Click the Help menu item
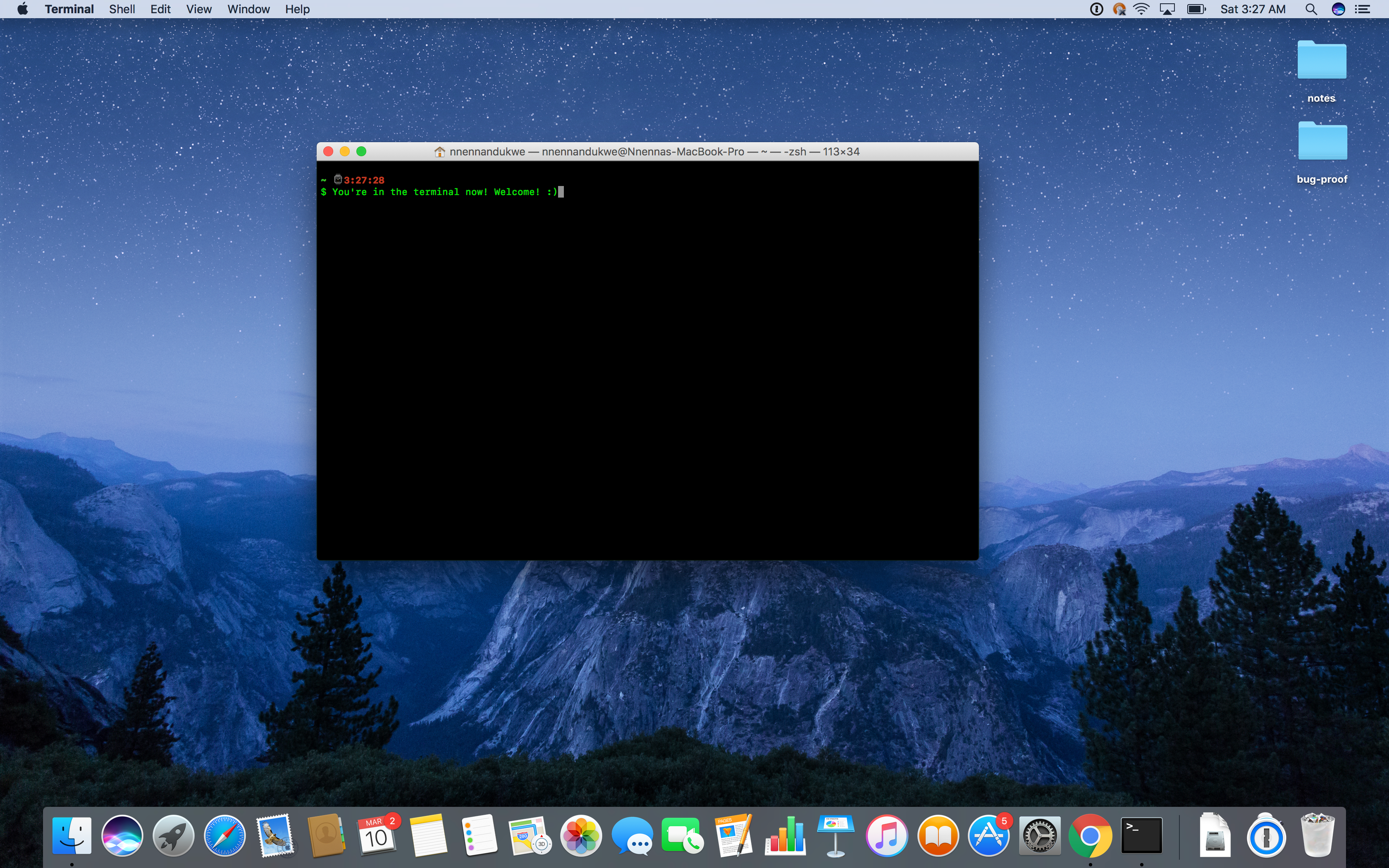1389x868 pixels. click(297, 9)
